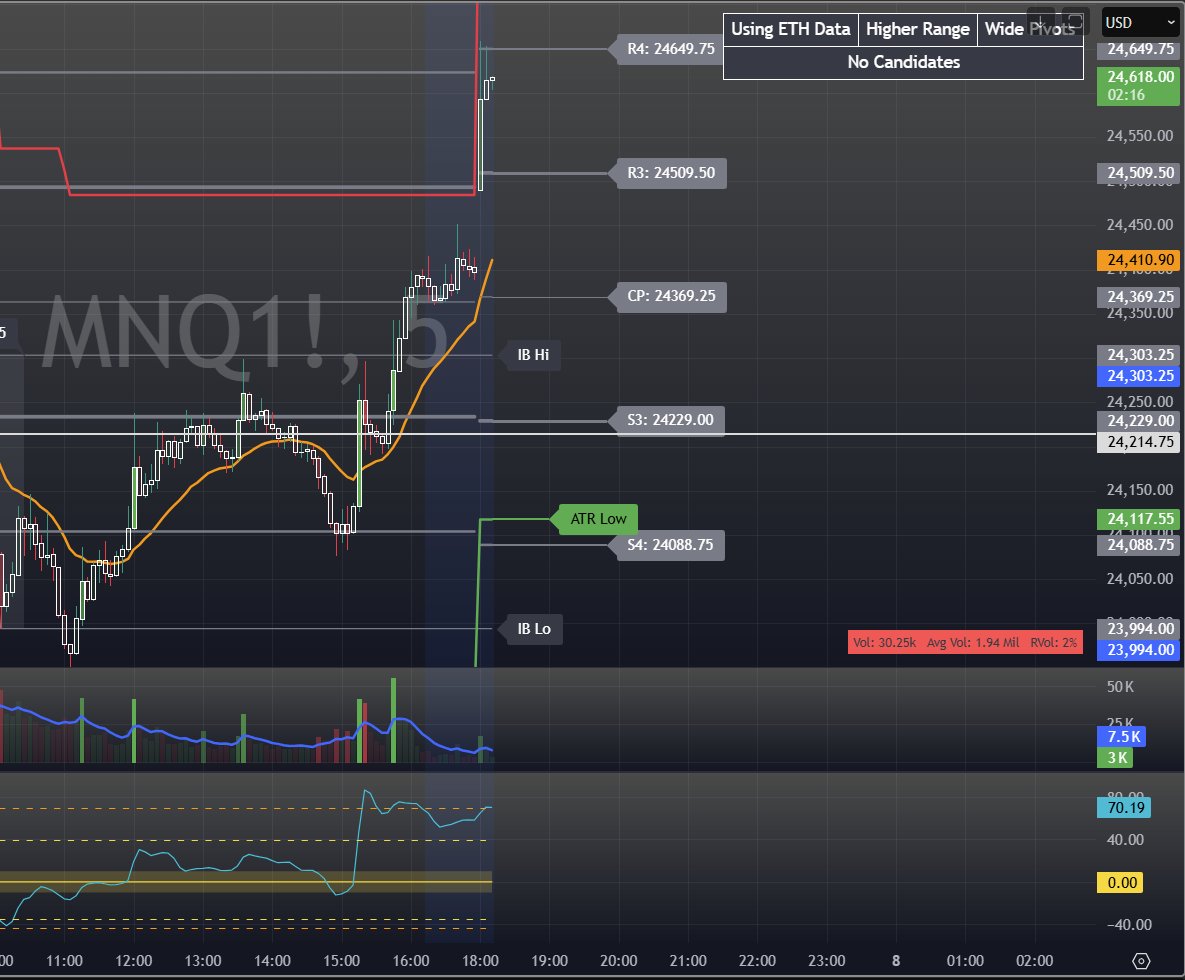Click the 24,550.00 price scale label
Screen dimensions: 1185x980
click(1140, 136)
